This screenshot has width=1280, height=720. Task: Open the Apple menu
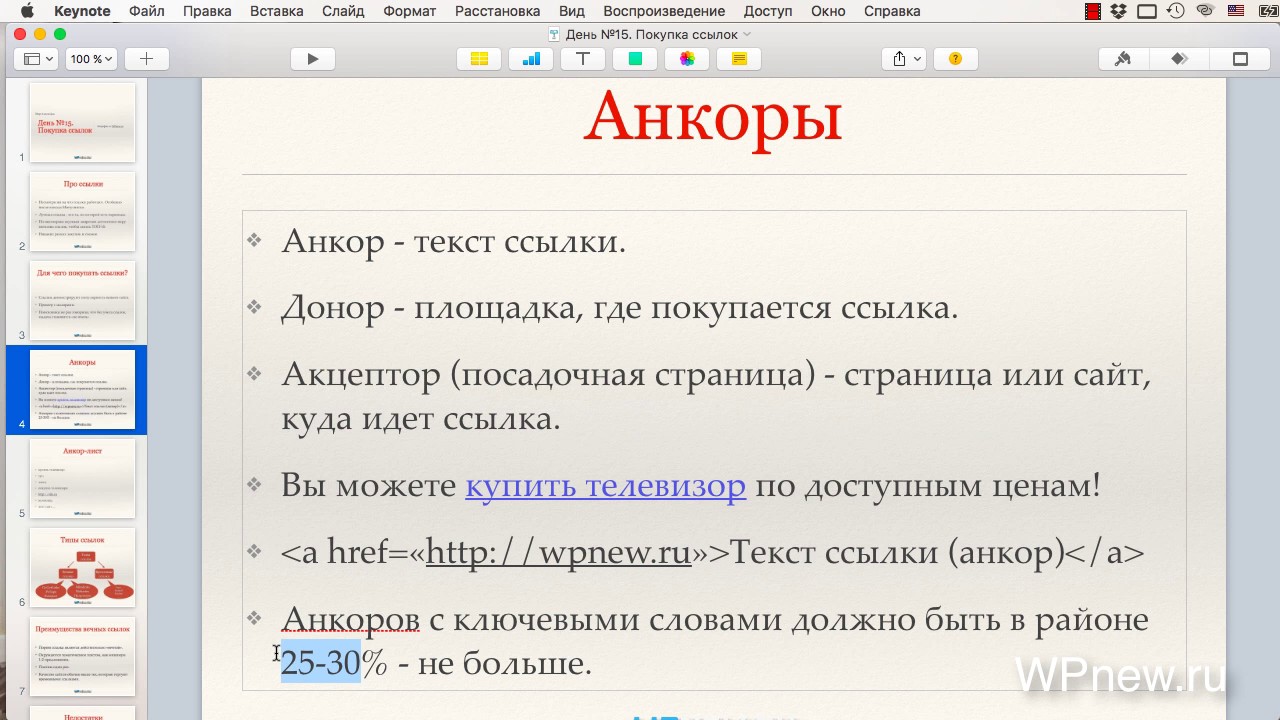point(27,11)
